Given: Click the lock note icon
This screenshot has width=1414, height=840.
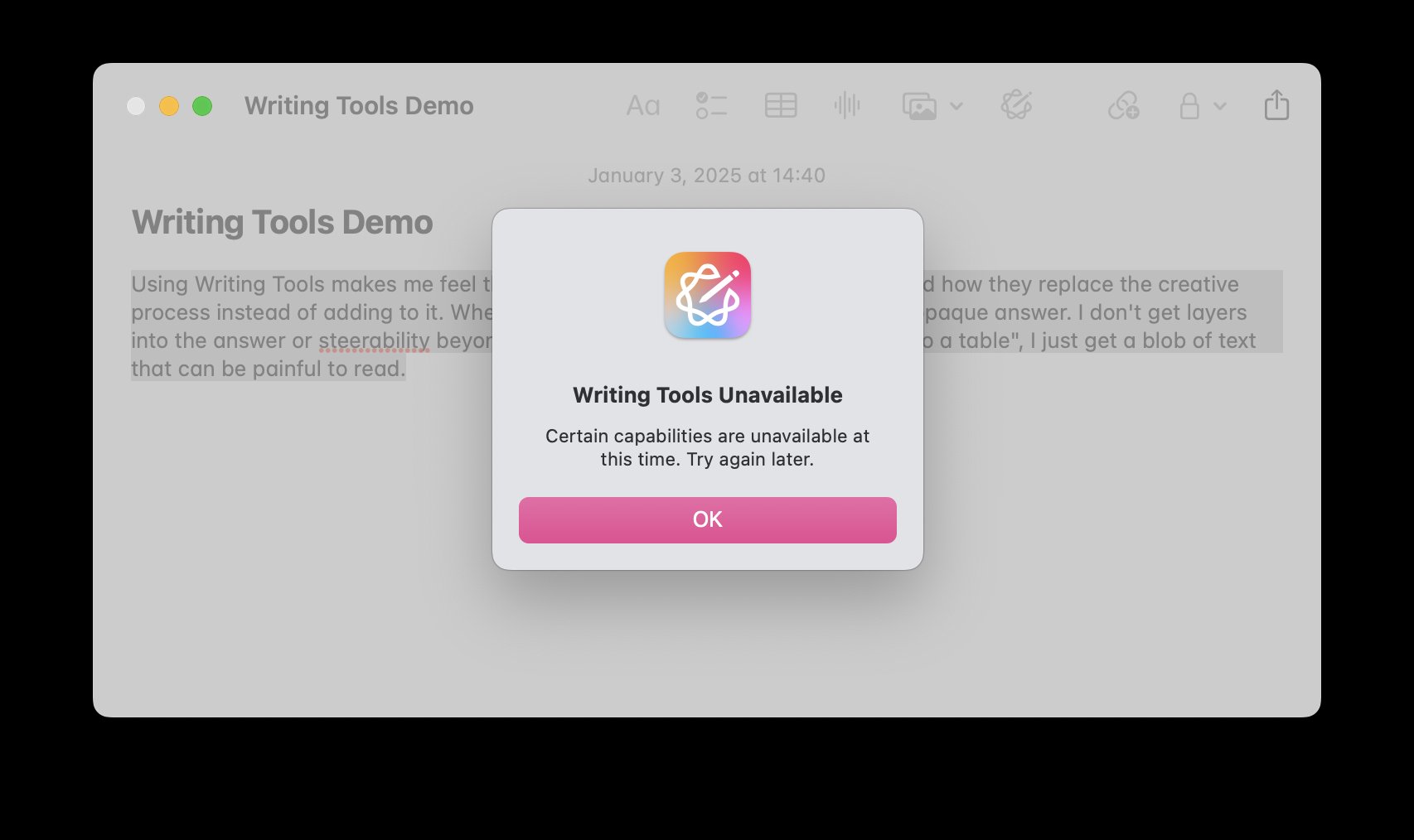Looking at the screenshot, I should 1189,106.
